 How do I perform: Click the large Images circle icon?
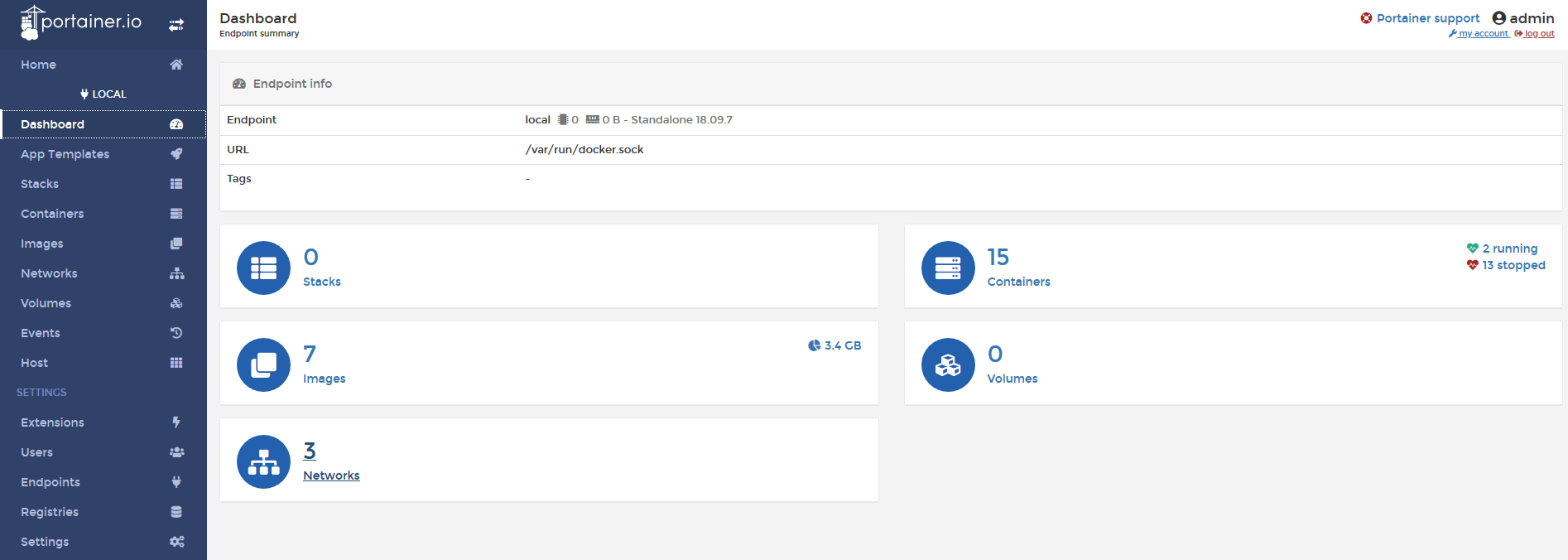[x=263, y=364]
